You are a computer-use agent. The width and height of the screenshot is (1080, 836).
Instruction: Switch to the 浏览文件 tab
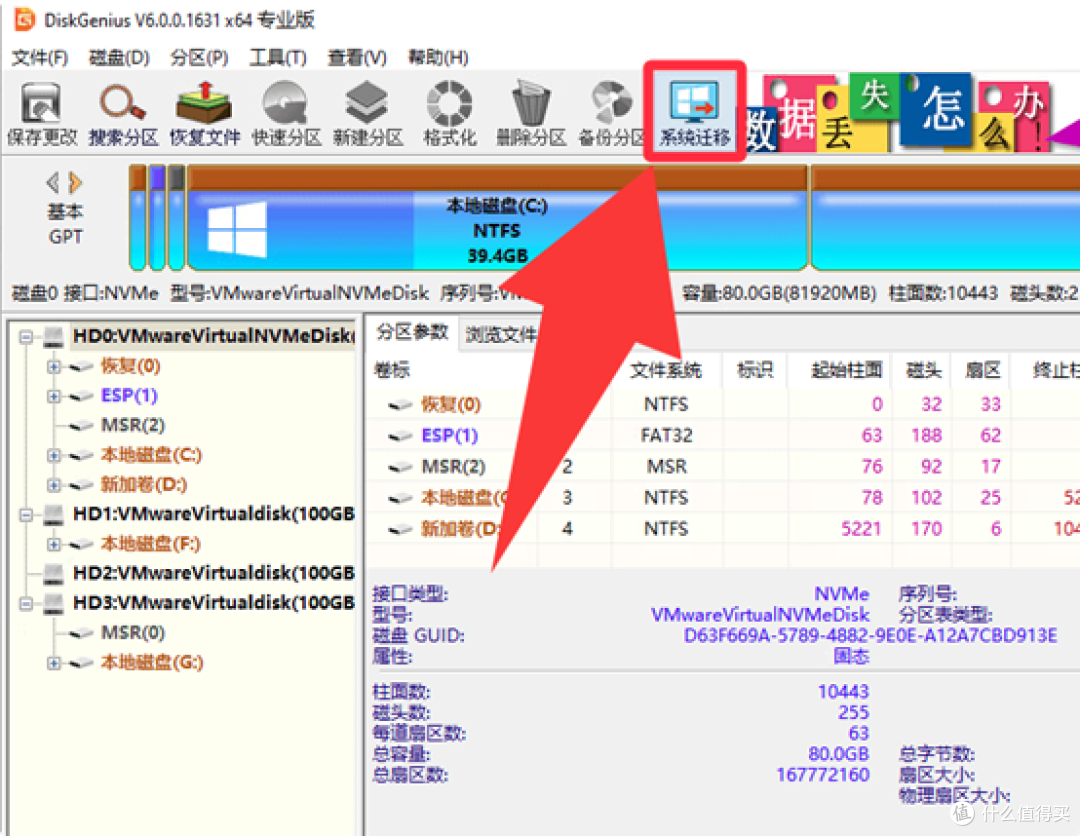501,335
